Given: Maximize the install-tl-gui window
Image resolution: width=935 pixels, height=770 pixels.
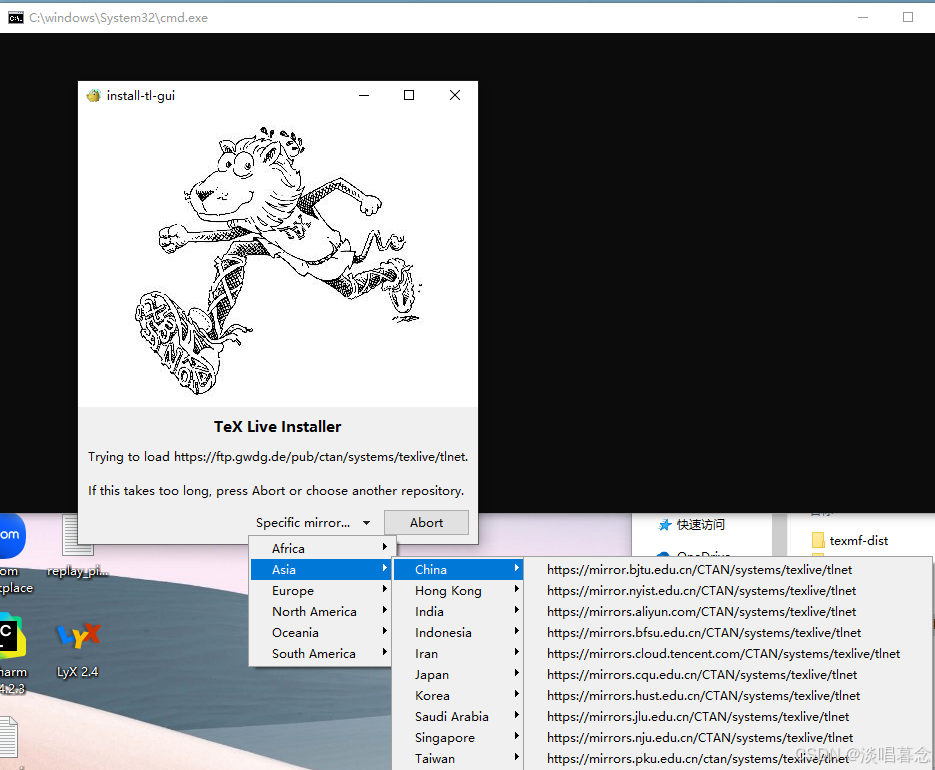Looking at the screenshot, I should pyautogui.click(x=409, y=95).
